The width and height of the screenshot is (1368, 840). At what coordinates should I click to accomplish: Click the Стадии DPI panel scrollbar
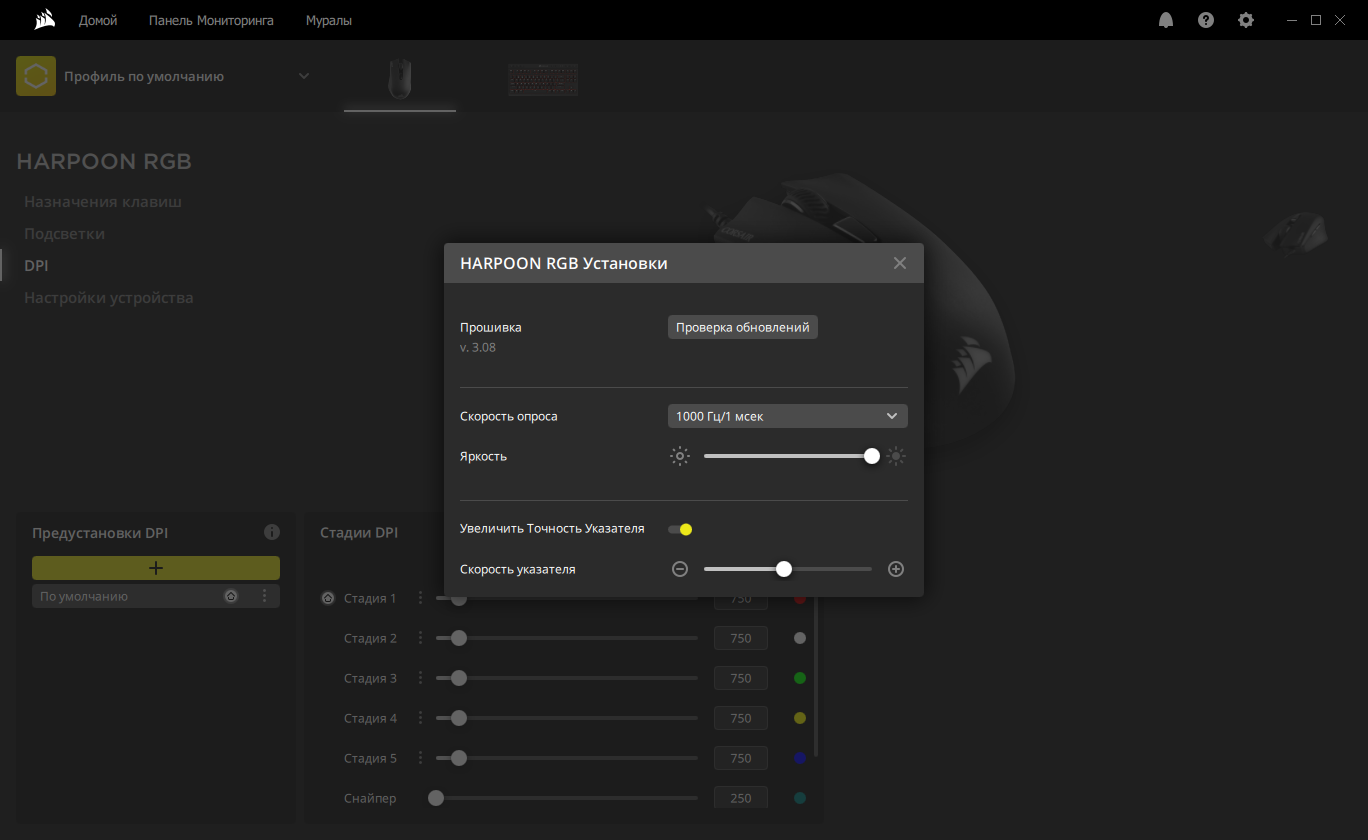coord(817,676)
